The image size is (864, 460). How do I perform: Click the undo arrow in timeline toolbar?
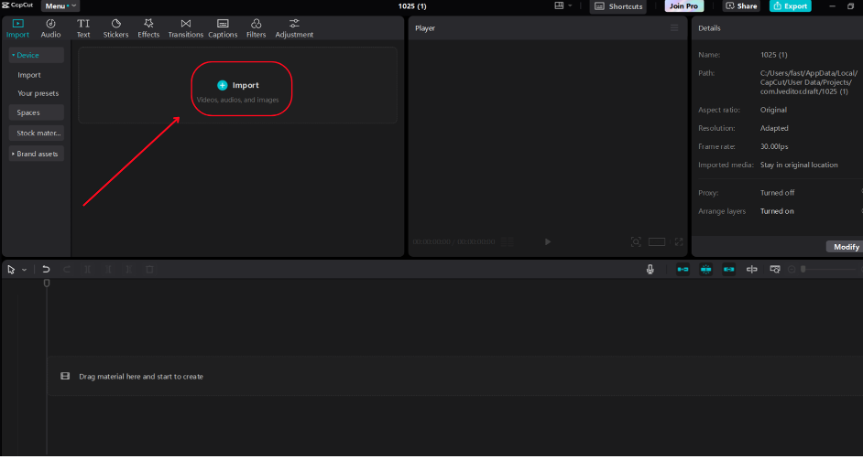pos(46,269)
